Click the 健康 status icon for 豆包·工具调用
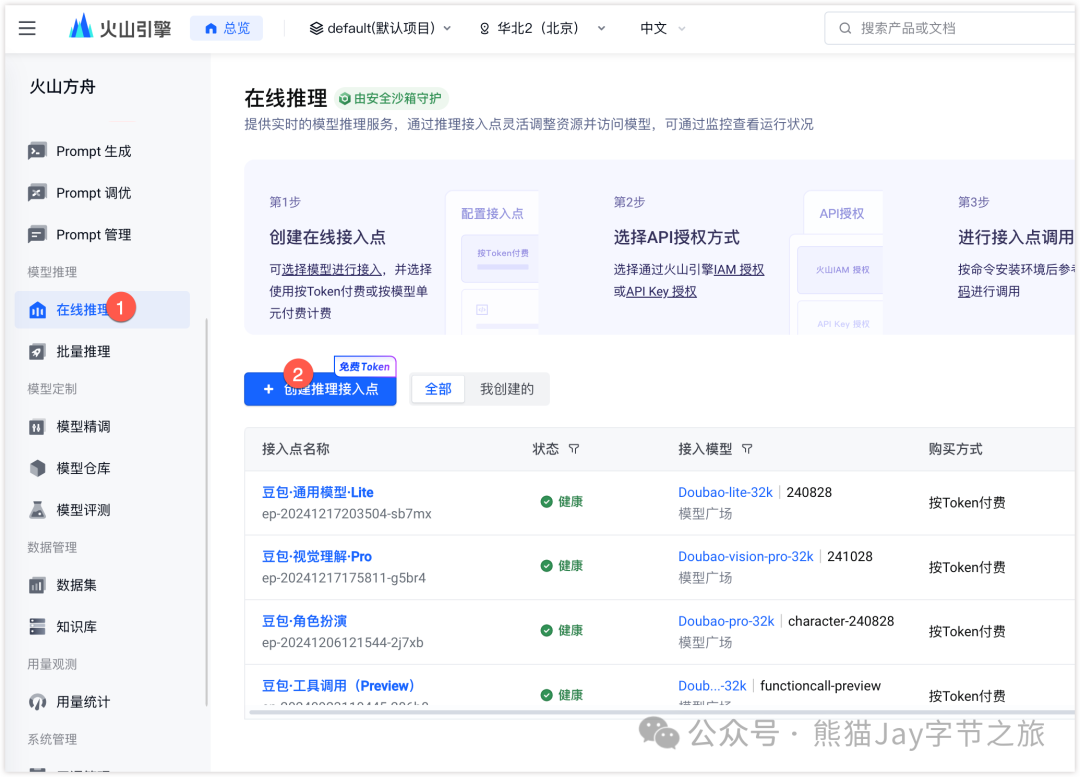 click(546, 695)
